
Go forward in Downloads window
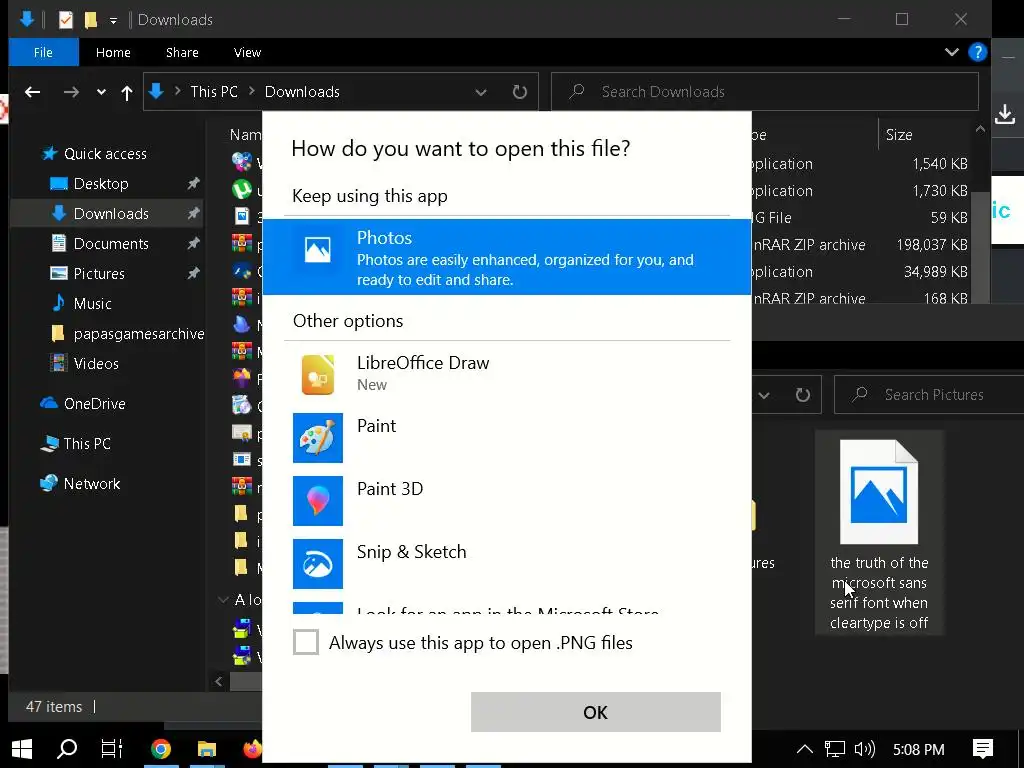[71, 92]
